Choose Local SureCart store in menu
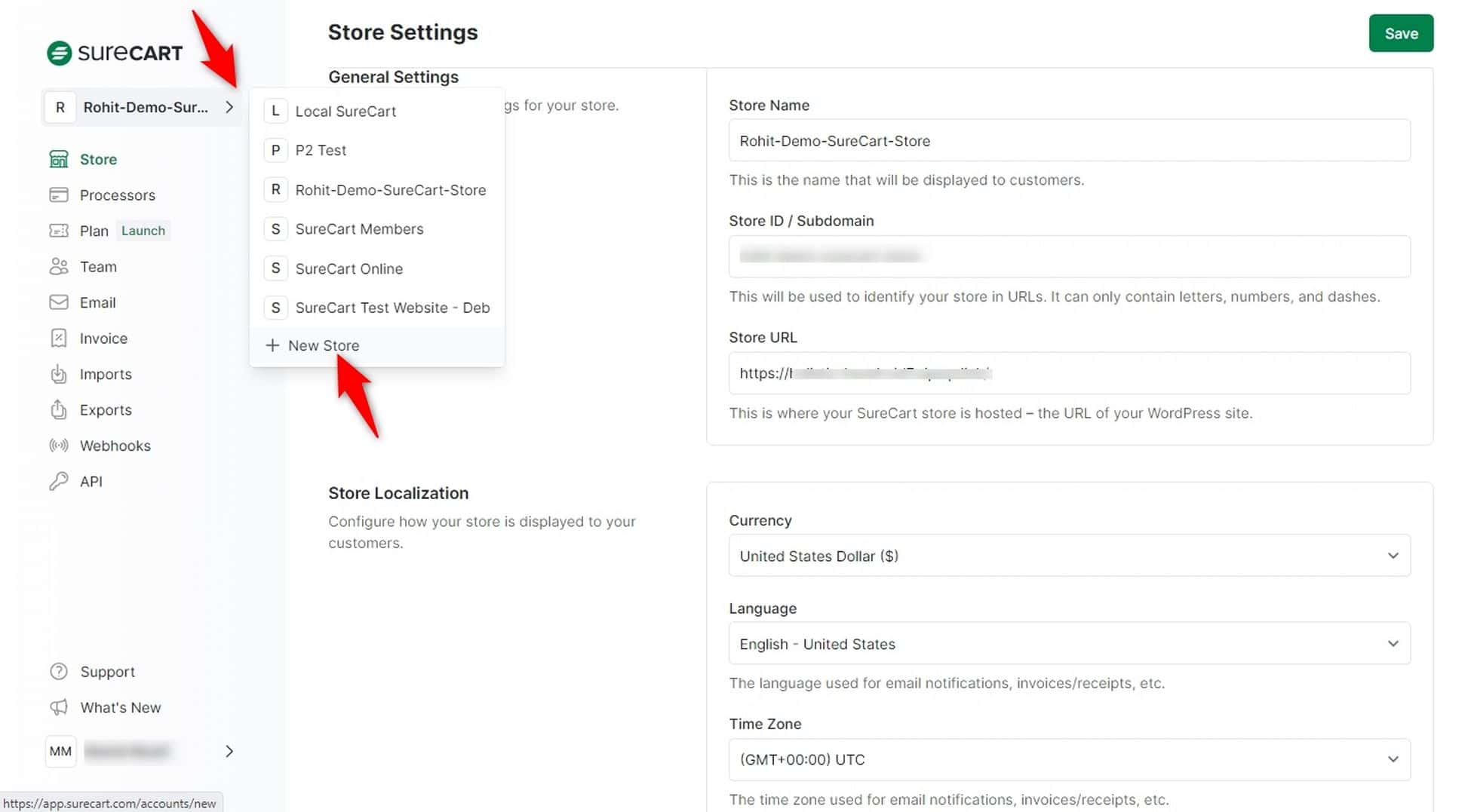 [345, 112]
